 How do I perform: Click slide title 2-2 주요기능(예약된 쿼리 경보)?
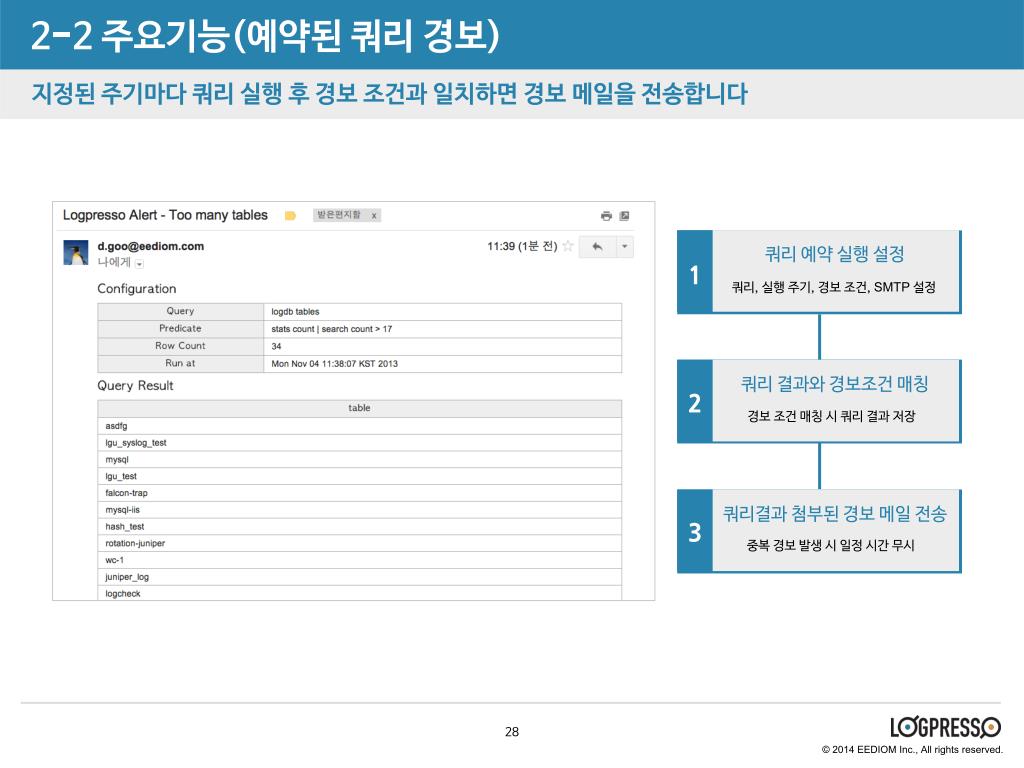tap(264, 35)
